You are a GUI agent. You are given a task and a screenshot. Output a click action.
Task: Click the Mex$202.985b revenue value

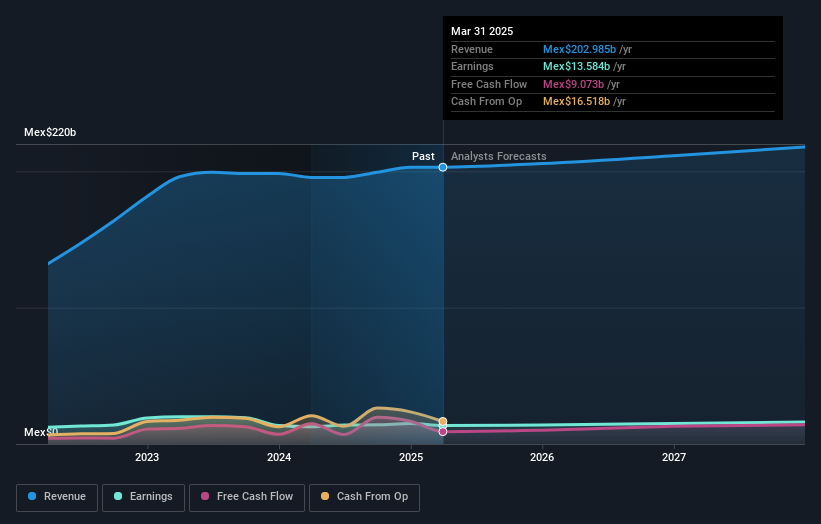tap(579, 49)
